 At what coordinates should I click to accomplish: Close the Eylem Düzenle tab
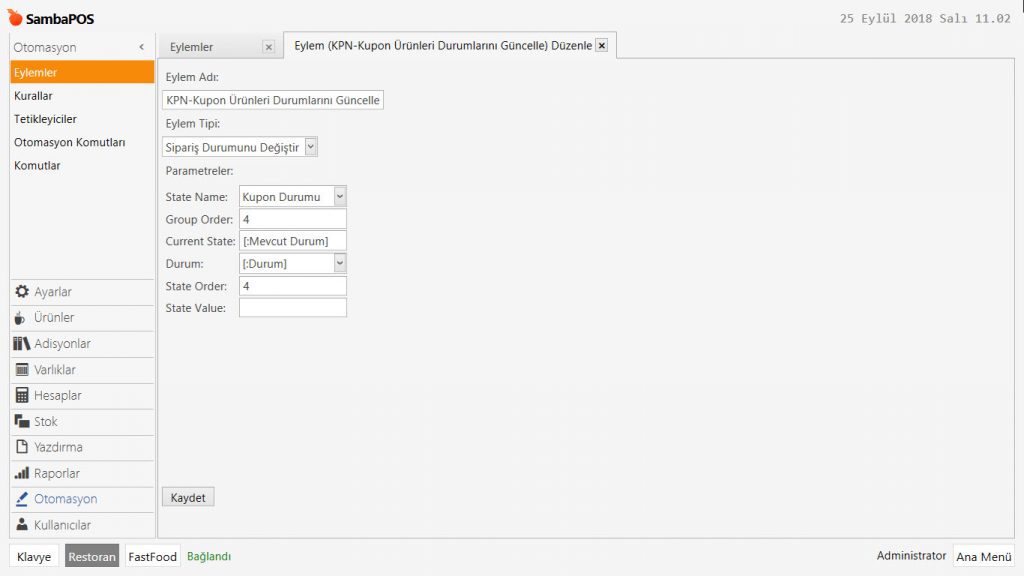[x=601, y=45]
